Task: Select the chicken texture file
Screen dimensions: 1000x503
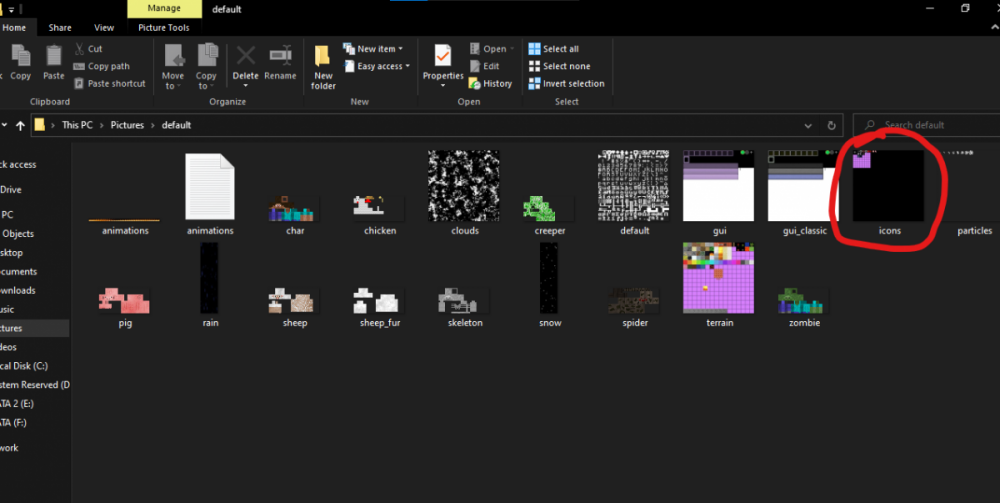Action: tap(379, 215)
